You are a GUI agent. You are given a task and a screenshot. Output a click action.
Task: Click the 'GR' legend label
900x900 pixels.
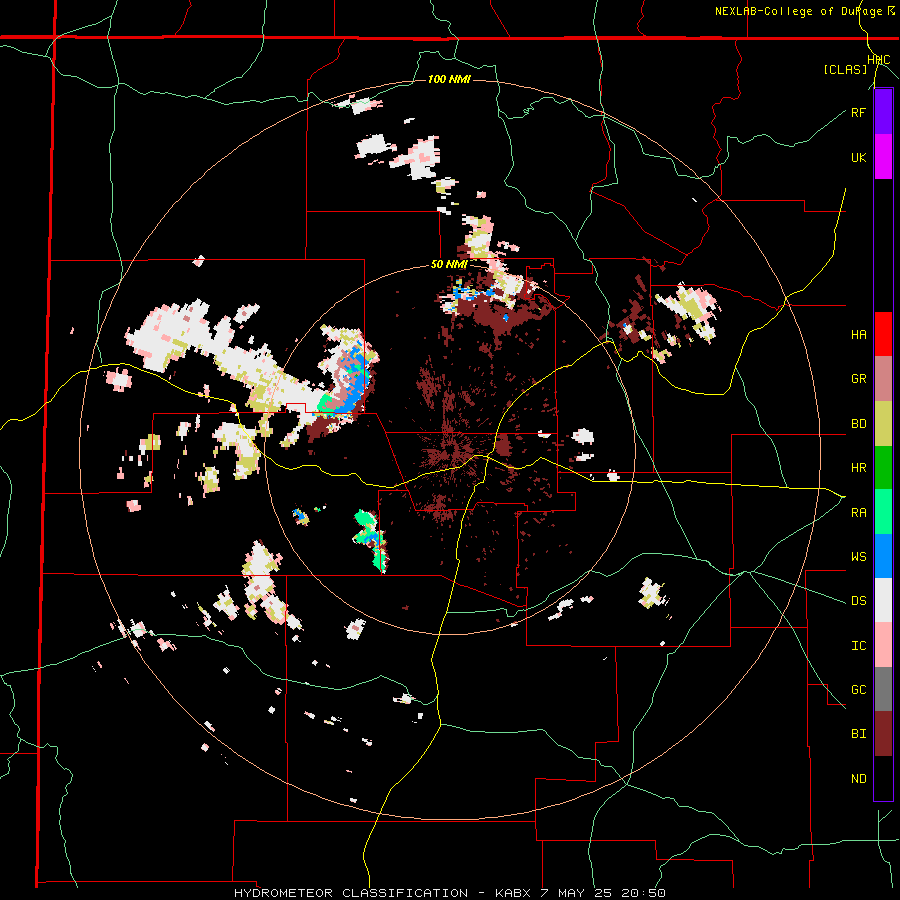click(x=858, y=379)
